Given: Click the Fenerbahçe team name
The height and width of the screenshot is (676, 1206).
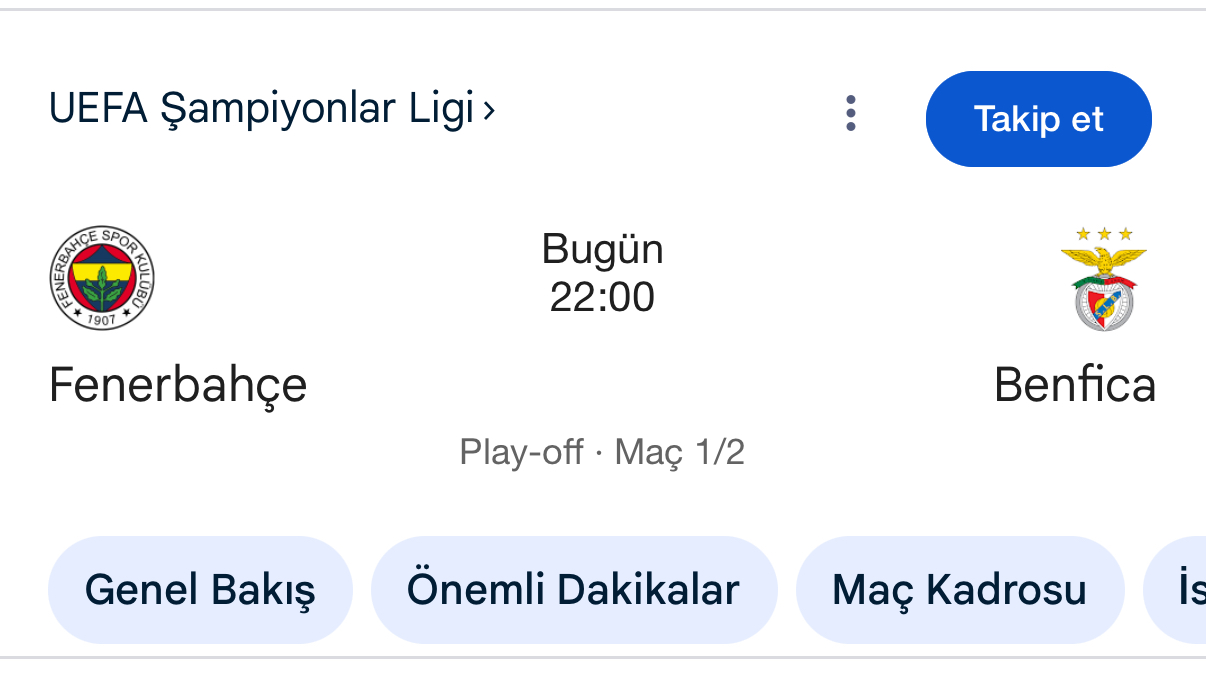Looking at the screenshot, I should (x=178, y=385).
